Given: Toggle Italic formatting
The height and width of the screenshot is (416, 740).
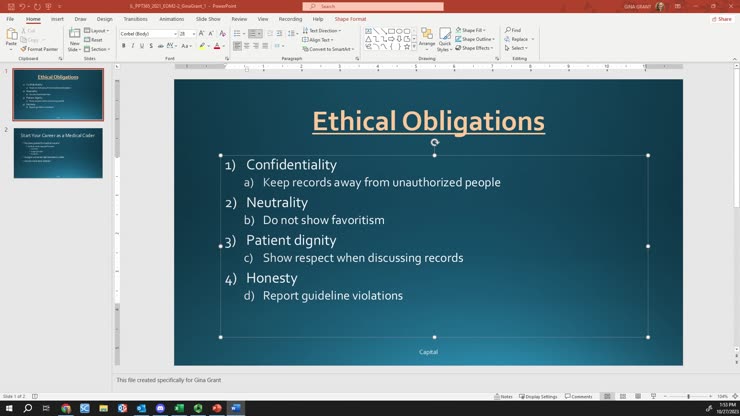Looking at the screenshot, I should point(133,46).
